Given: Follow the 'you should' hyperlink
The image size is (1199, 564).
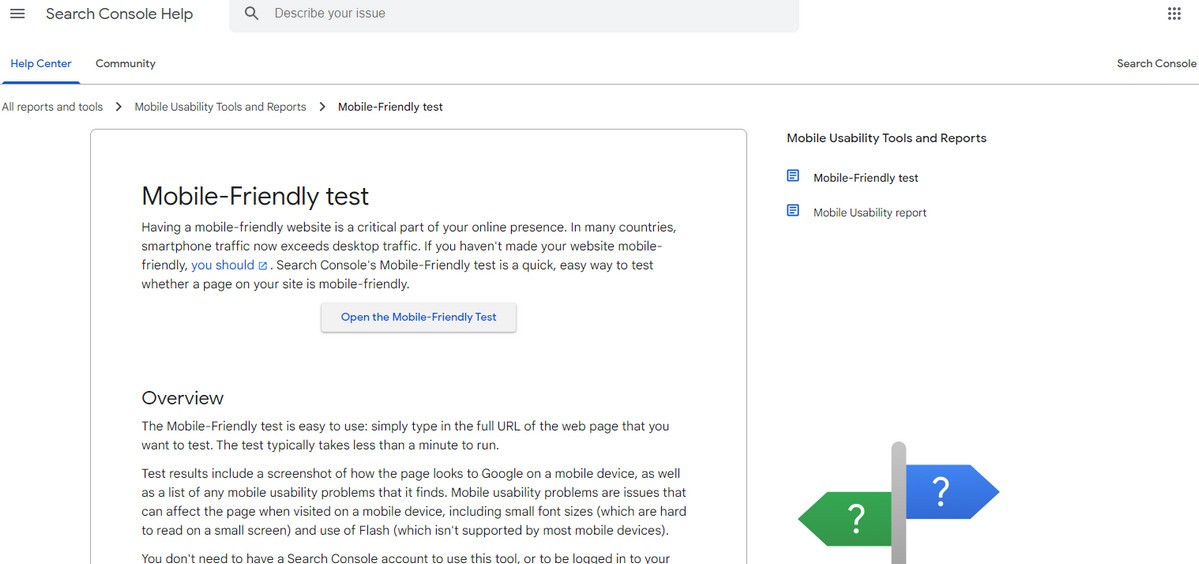Looking at the screenshot, I should pyautogui.click(x=223, y=265).
